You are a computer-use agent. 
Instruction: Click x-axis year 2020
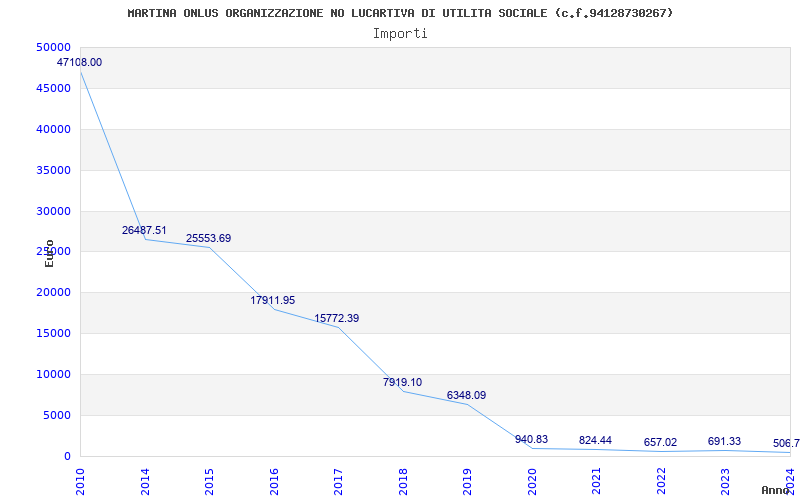point(533,481)
